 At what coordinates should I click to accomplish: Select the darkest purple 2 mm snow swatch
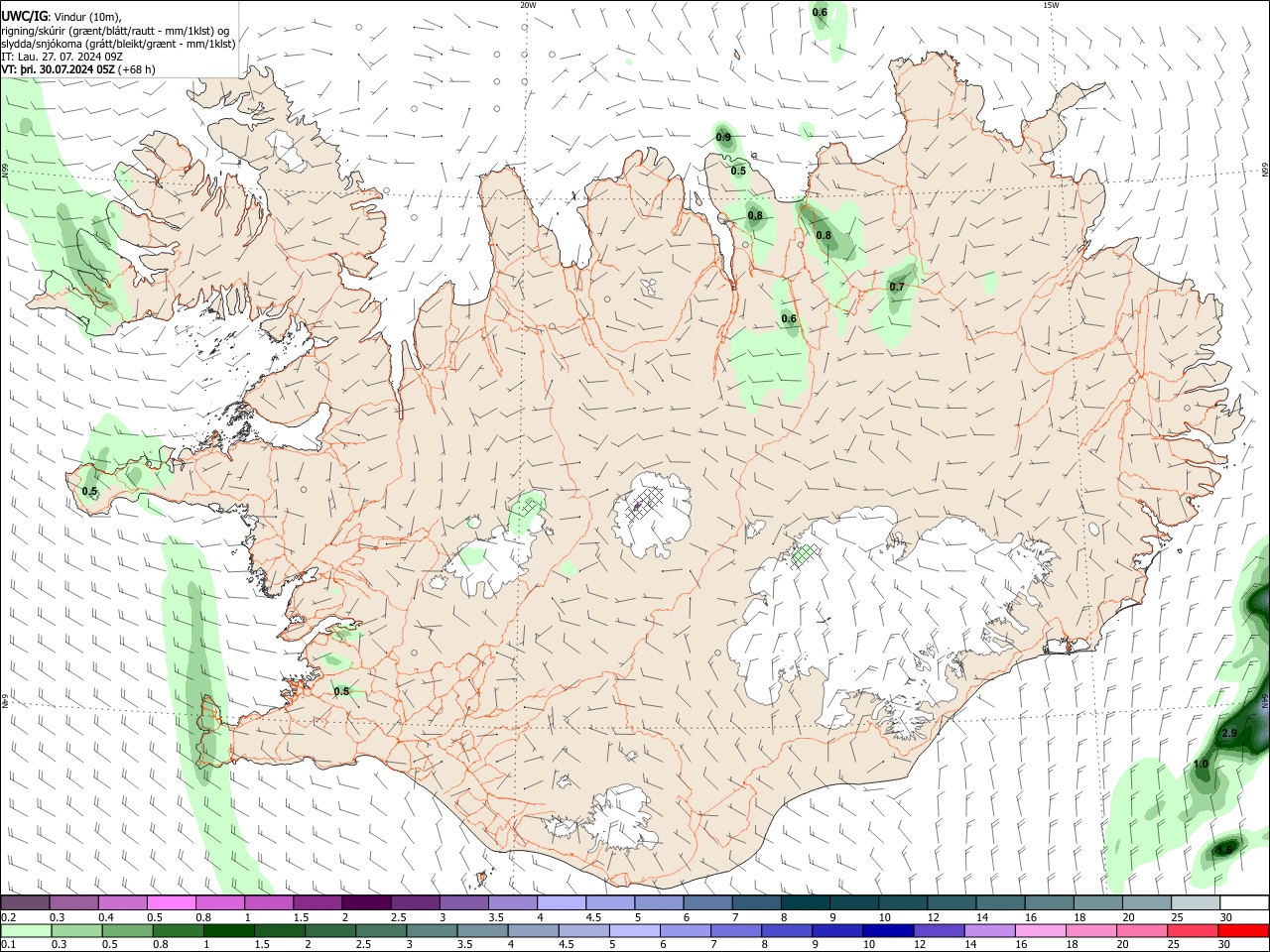(x=366, y=902)
